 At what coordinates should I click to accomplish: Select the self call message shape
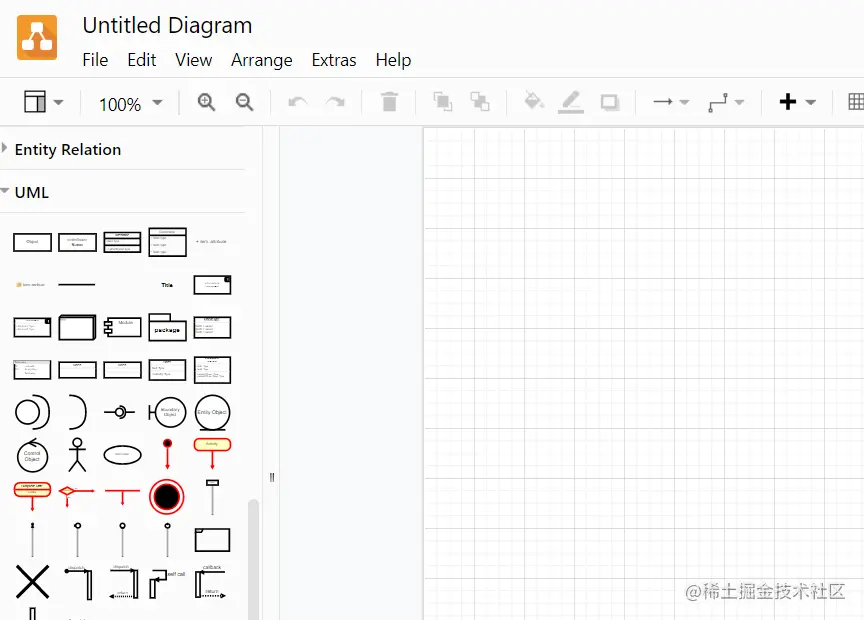click(x=168, y=583)
